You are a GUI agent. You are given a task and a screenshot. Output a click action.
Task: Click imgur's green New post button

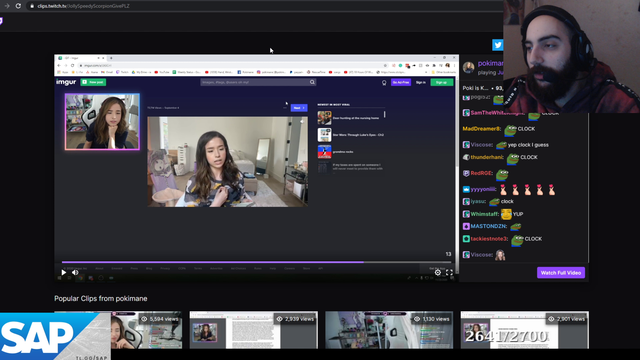point(93,82)
